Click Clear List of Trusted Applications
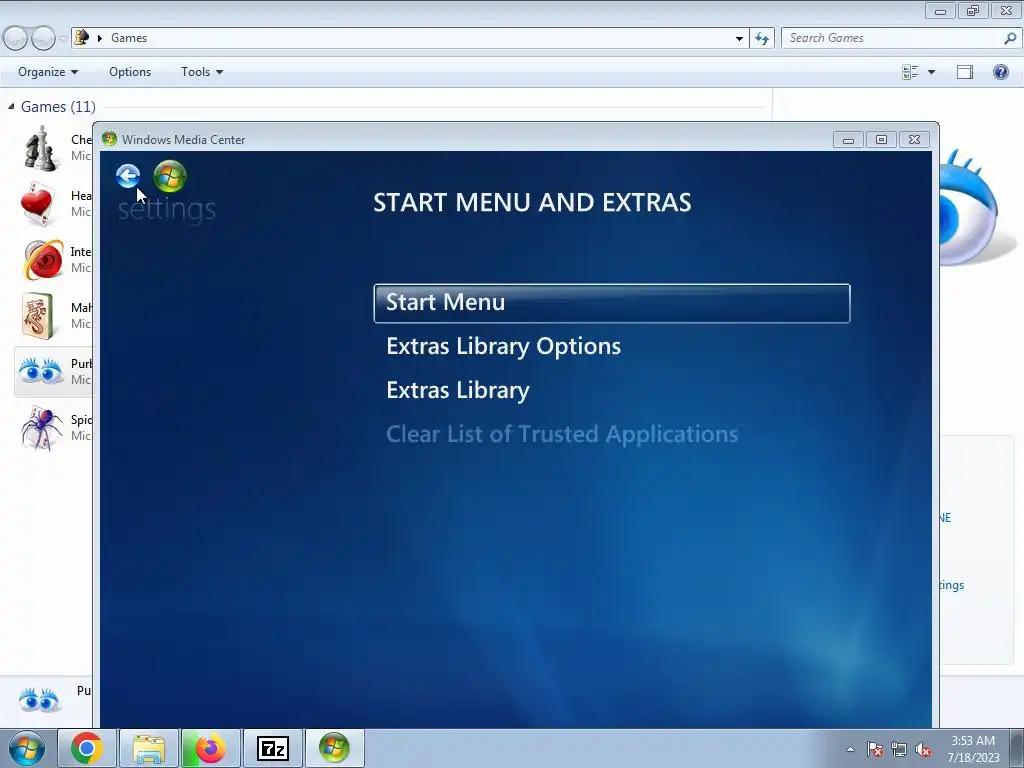Screen dimensions: 1024x768 coord(562,434)
